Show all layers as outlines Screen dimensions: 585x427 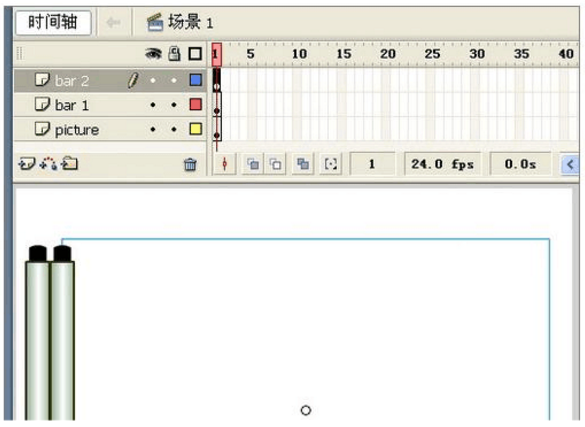[x=195, y=54]
